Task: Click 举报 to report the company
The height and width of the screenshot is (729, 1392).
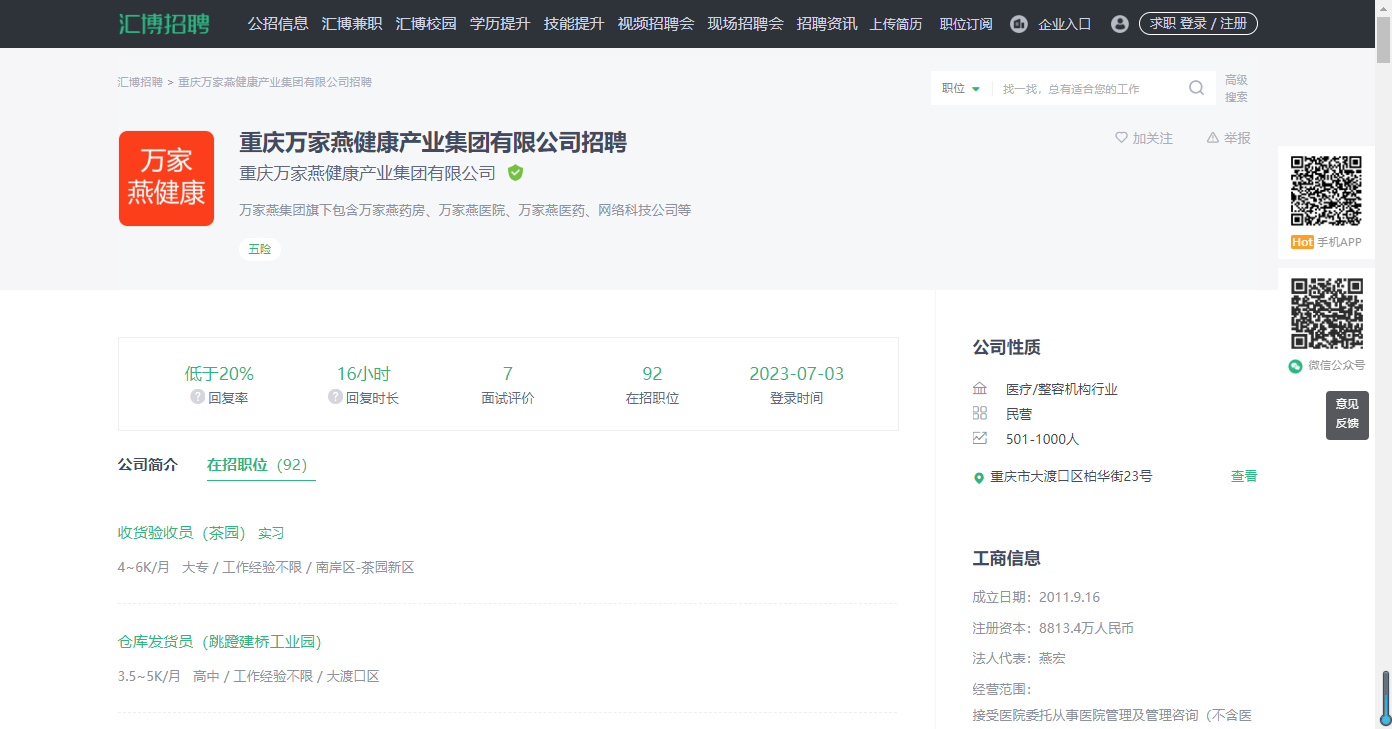Action: pyautogui.click(x=1237, y=138)
